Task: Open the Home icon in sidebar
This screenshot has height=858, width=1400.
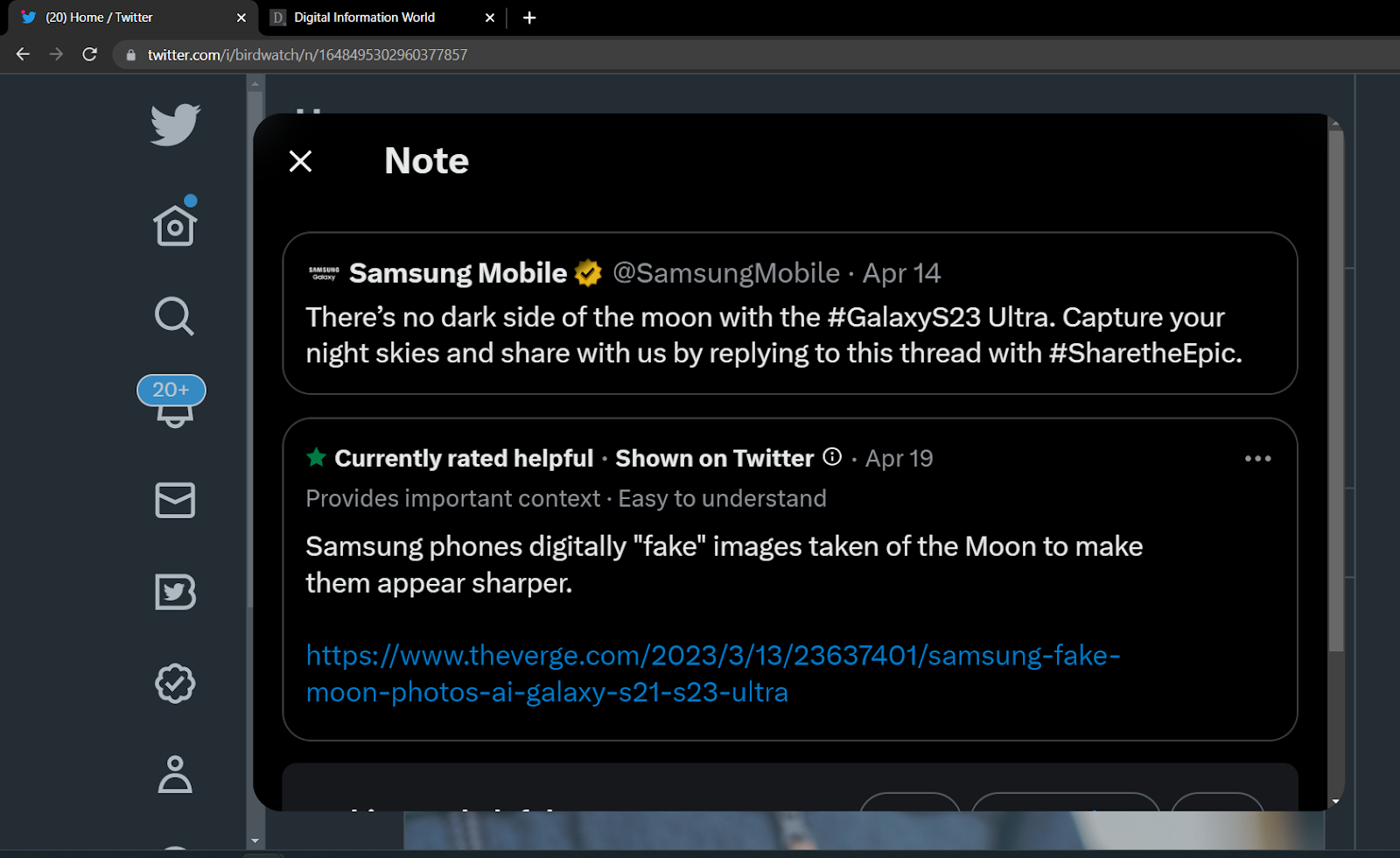Action: coord(175,225)
